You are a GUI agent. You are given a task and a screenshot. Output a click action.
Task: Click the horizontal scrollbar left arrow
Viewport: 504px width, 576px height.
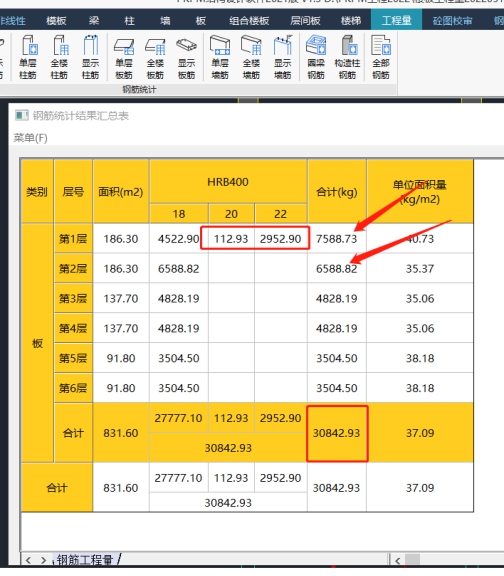397,561
